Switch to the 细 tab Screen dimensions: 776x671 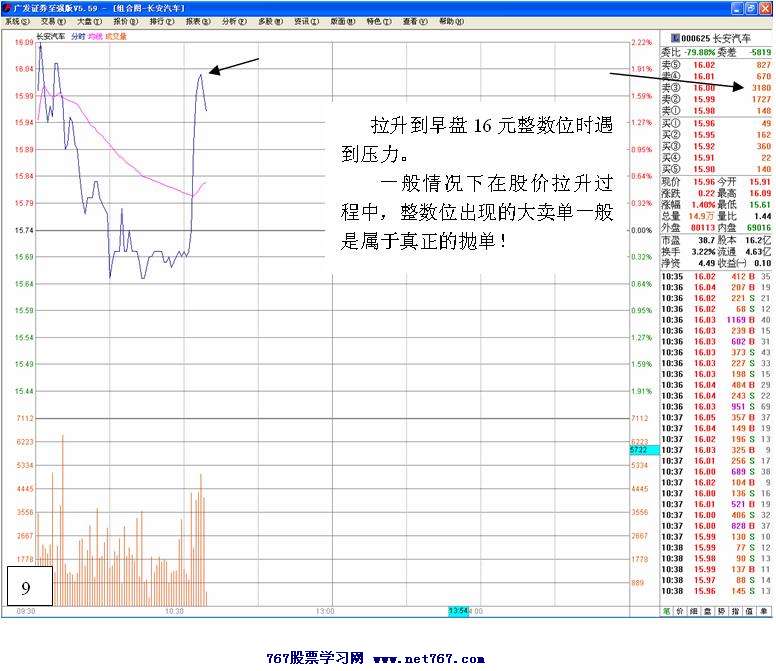695,610
